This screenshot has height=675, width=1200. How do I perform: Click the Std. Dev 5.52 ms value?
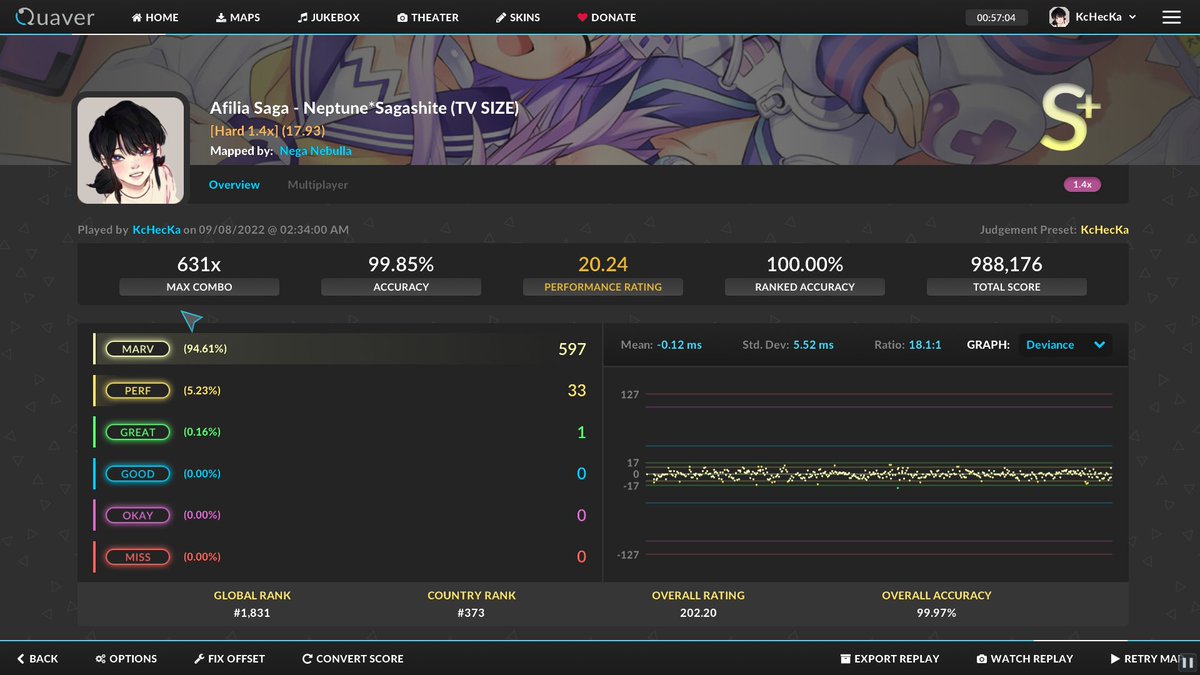[813, 345]
